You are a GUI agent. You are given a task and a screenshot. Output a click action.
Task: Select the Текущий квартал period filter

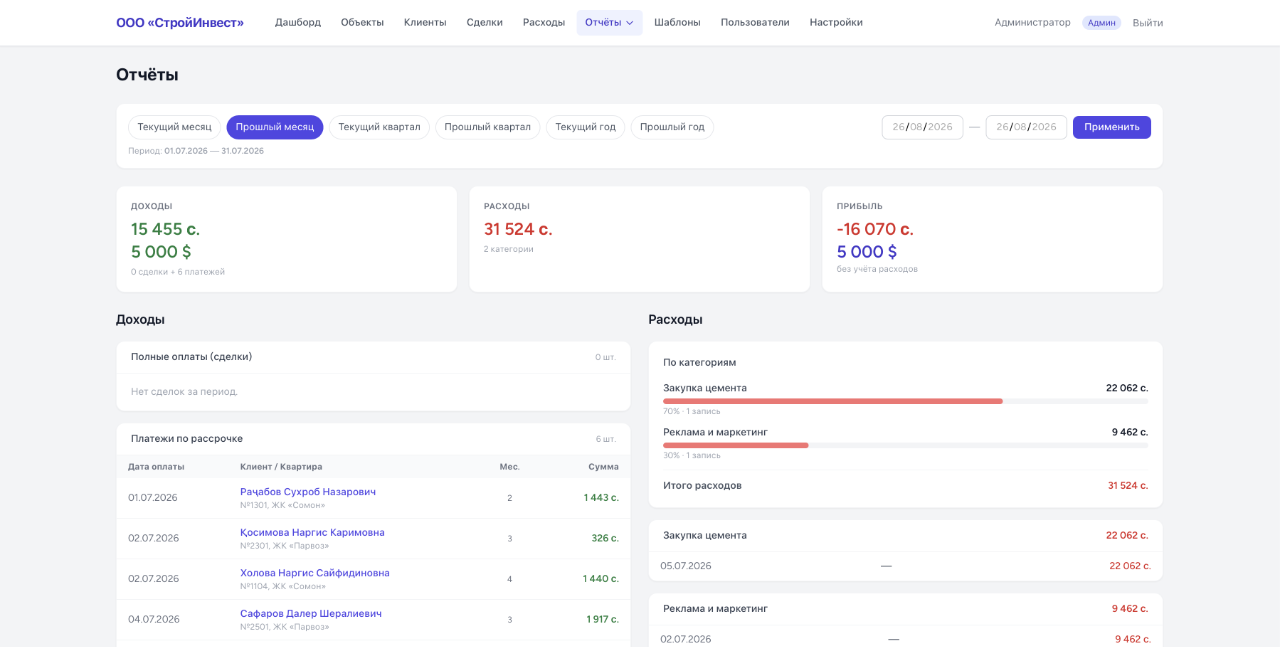click(379, 127)
